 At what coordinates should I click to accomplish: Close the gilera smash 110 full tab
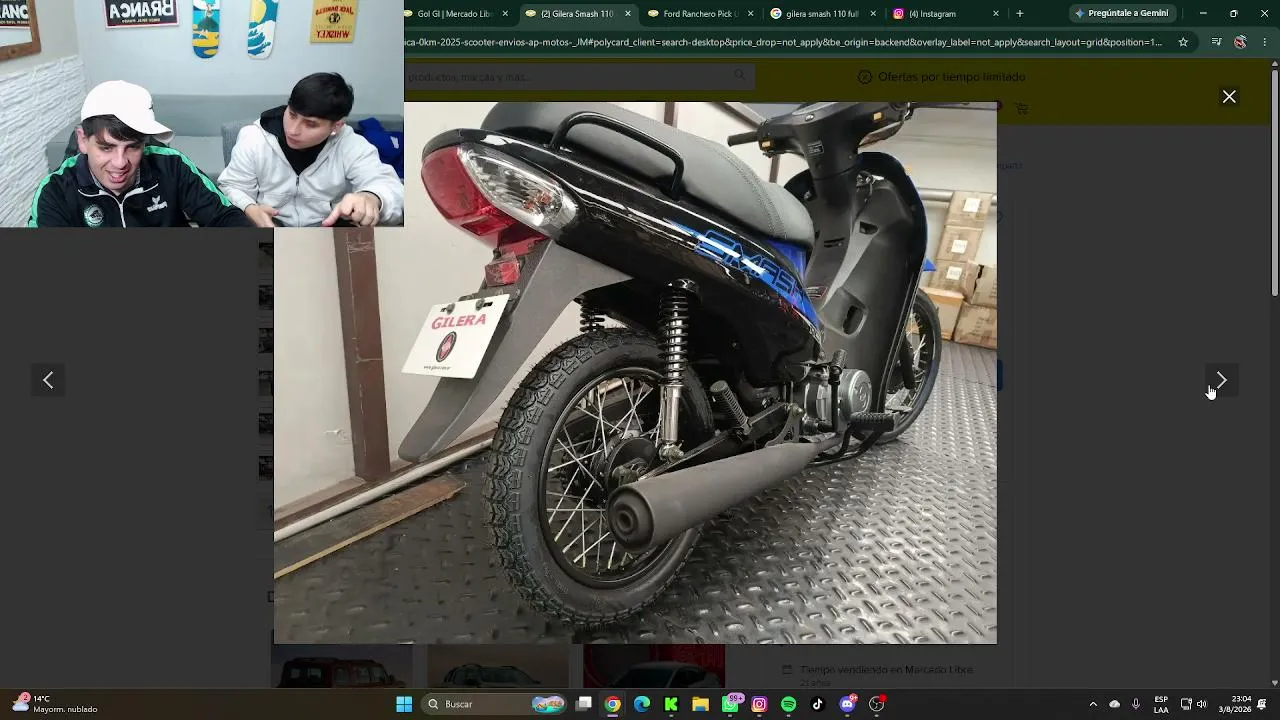coord(873,14)
